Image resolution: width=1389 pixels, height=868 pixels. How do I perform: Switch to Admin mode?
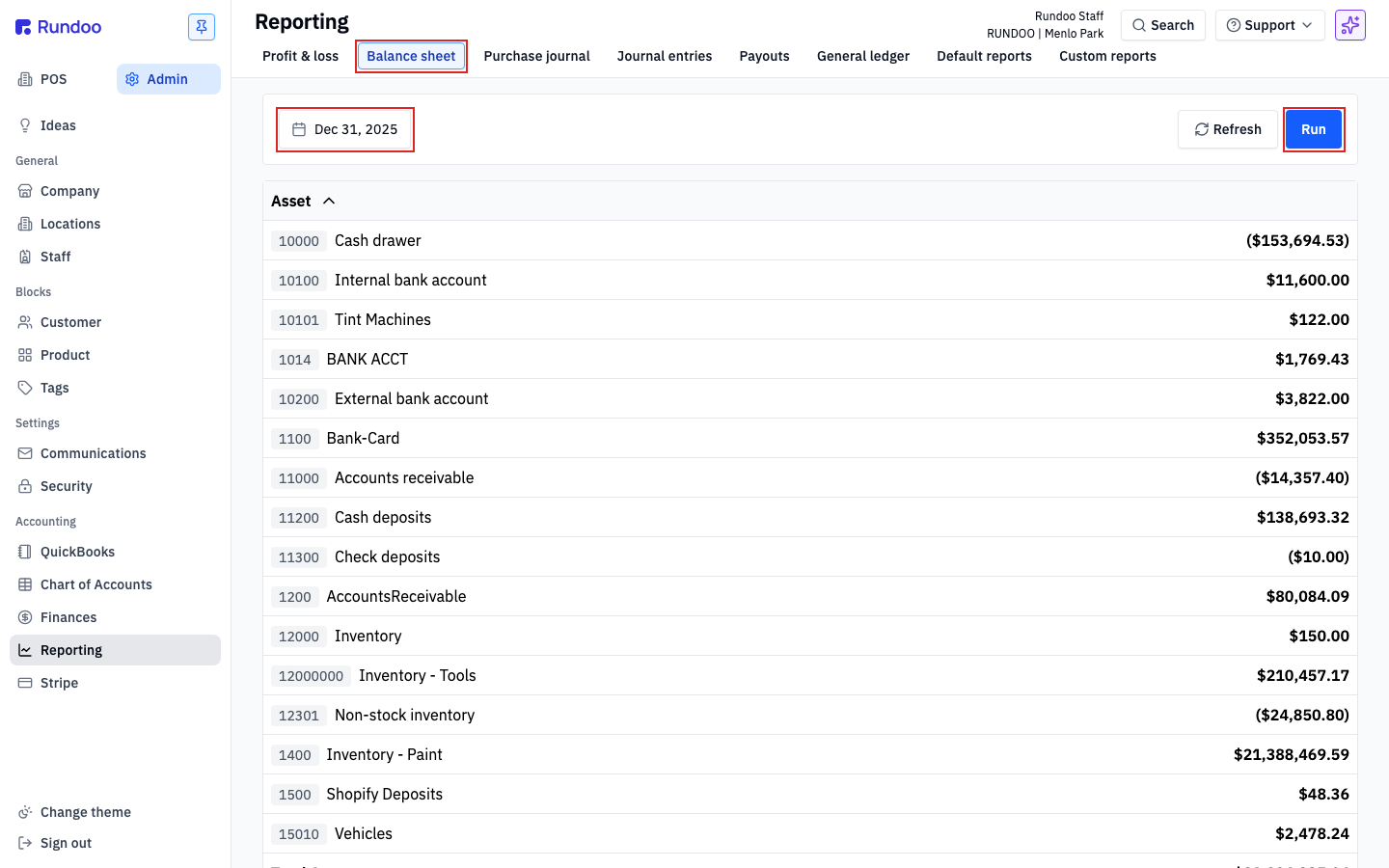[169, 79]
